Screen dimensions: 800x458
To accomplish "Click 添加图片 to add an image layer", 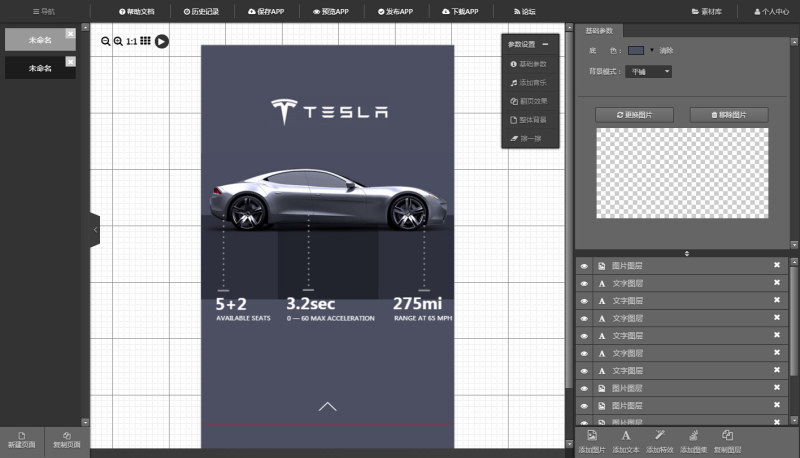I will [592, 442].
